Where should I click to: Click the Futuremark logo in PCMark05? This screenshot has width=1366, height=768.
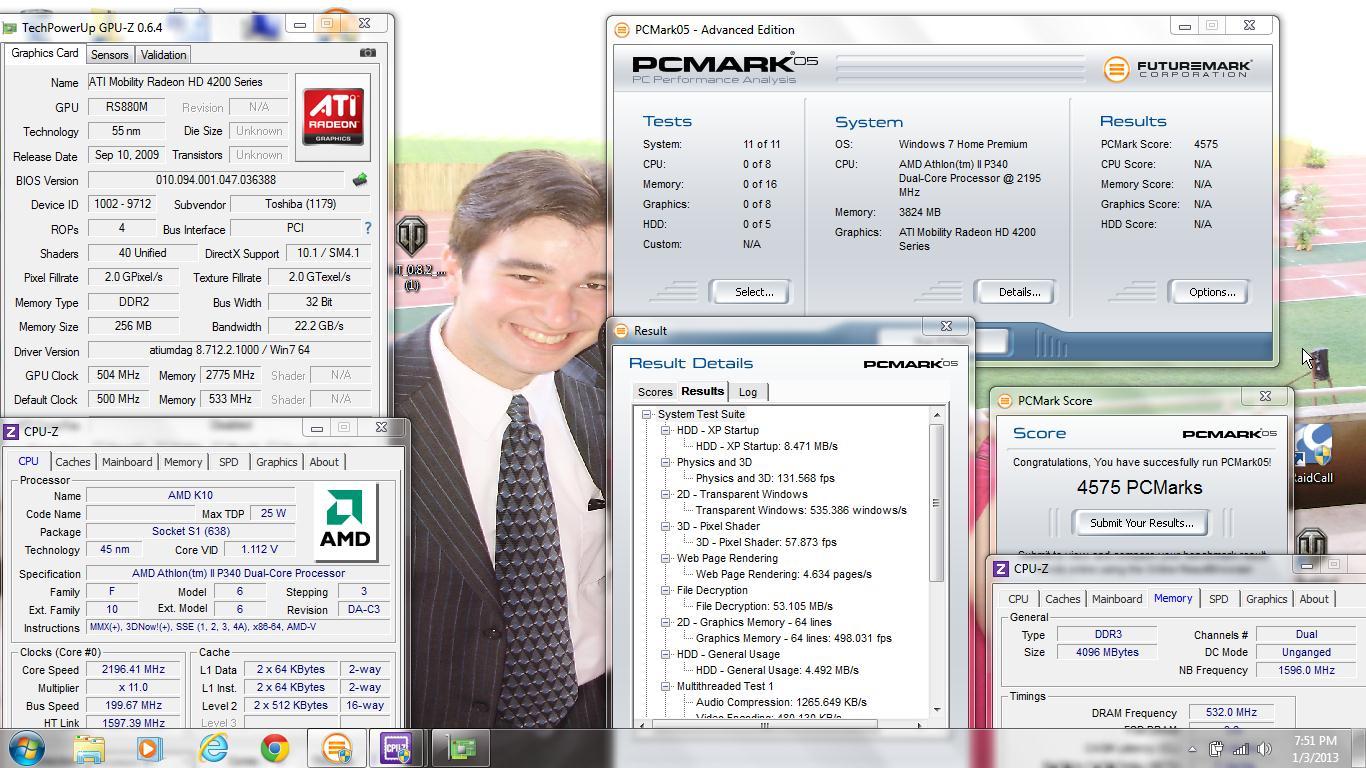pyautogui.click(x=1178, y=68)
